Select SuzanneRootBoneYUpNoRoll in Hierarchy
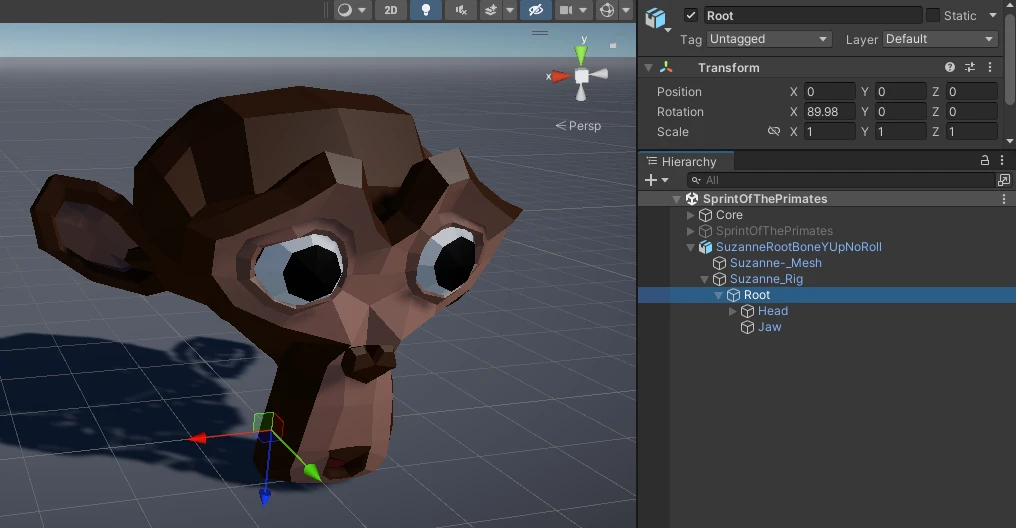Viewport: 1016px width, 528px height. tap(798, 247)
